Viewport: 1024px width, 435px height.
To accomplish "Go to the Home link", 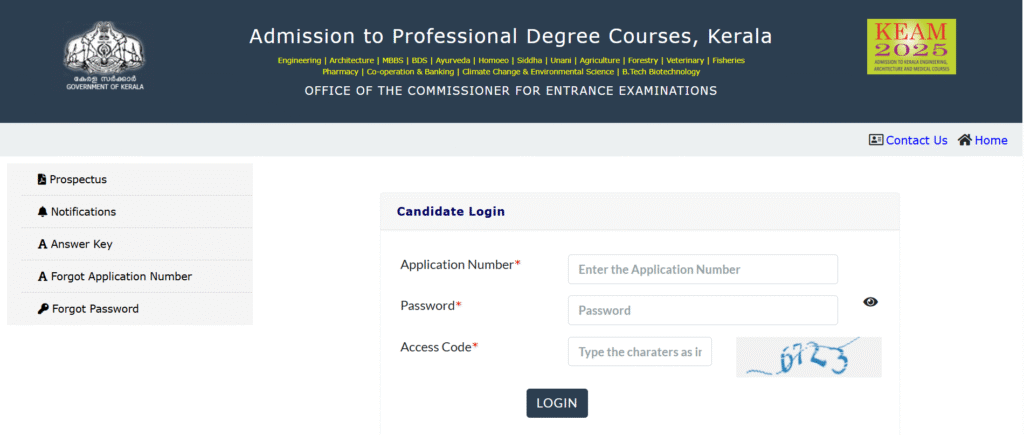I will (x=991, y=140).
